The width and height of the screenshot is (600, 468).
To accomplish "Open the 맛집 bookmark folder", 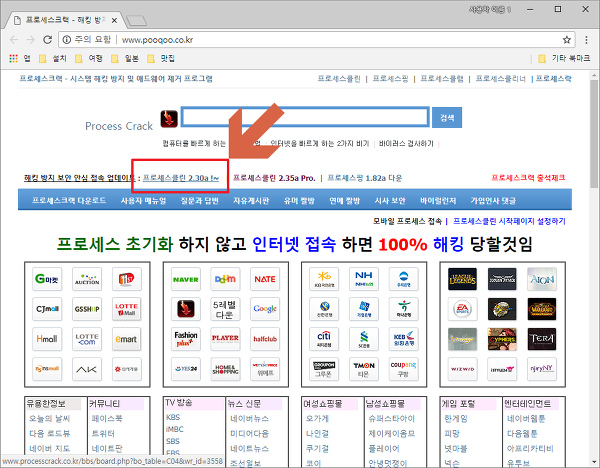I will pos(161,58).
